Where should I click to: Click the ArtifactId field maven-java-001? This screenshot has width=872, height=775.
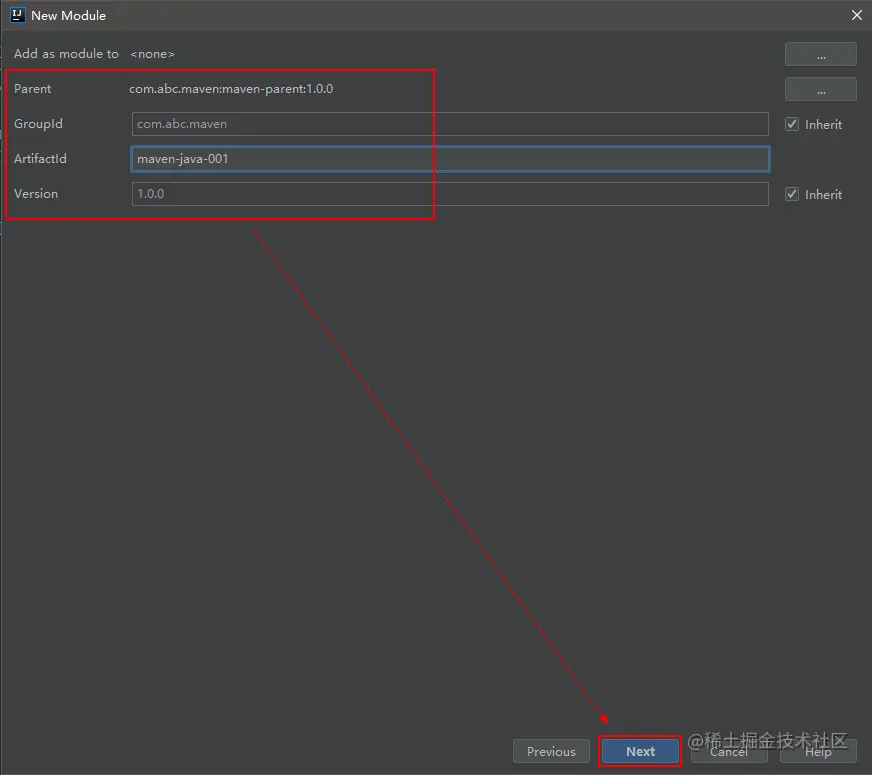[450, 159]
